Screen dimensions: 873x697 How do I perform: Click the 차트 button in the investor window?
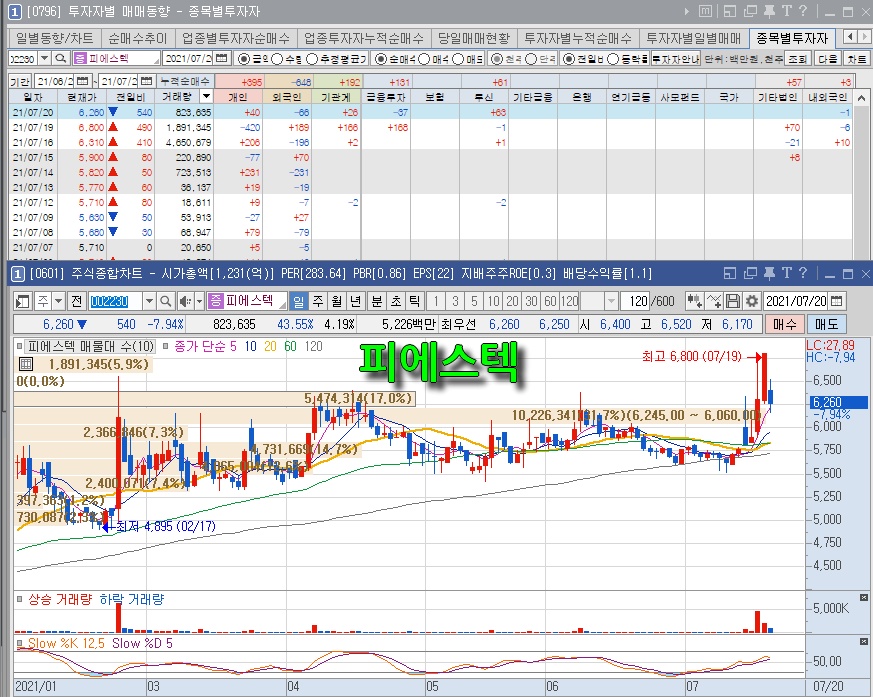click(856, 58)
